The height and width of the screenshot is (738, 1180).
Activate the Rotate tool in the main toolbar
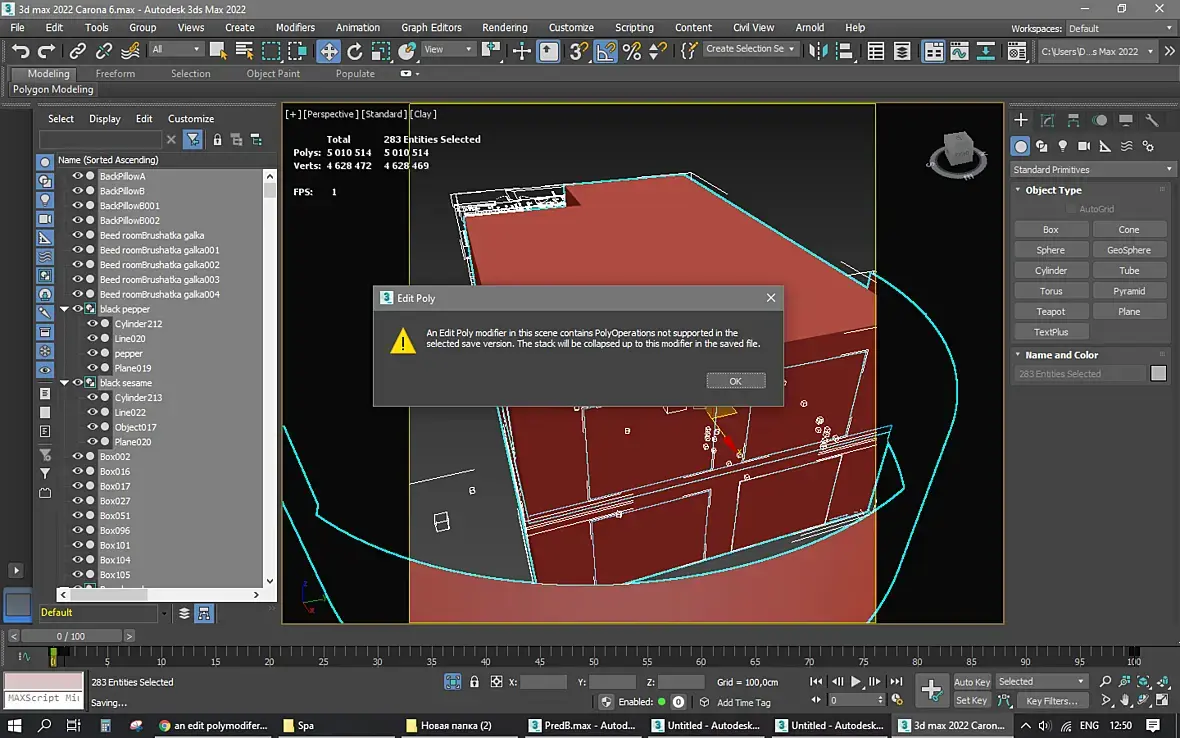(355, 52)
